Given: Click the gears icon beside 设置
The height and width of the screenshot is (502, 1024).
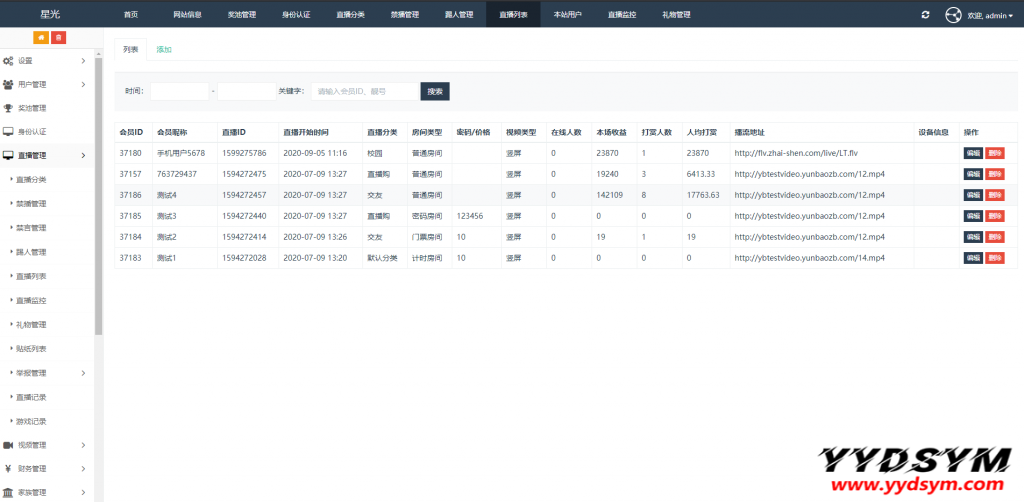Looking at the screenshot, I should (8, 61).
